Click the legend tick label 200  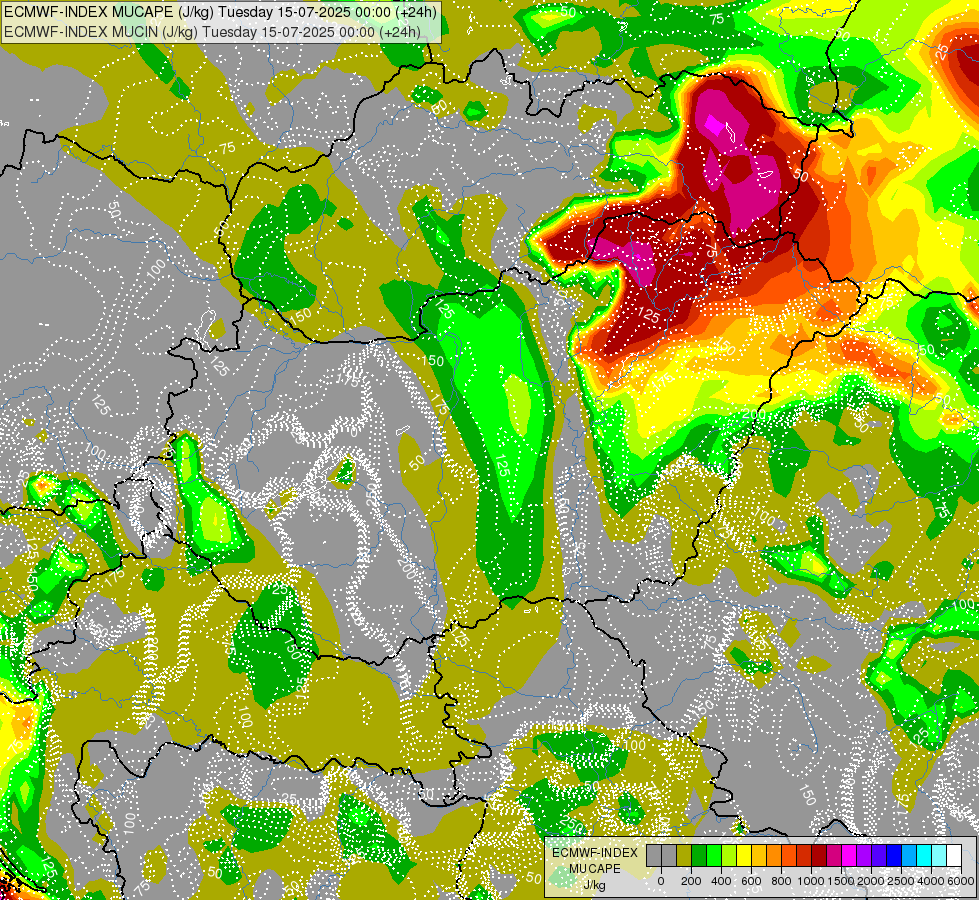[691, 881]
